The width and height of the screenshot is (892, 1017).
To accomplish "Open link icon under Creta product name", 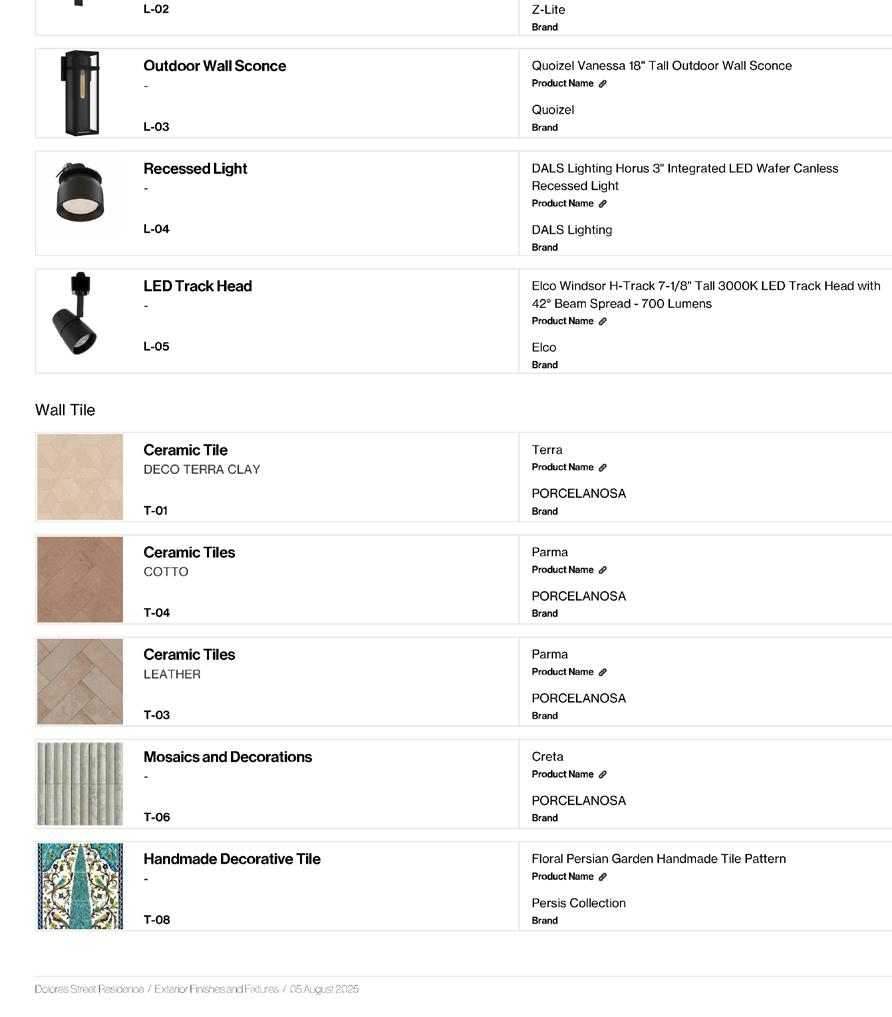I will (602, 775).
